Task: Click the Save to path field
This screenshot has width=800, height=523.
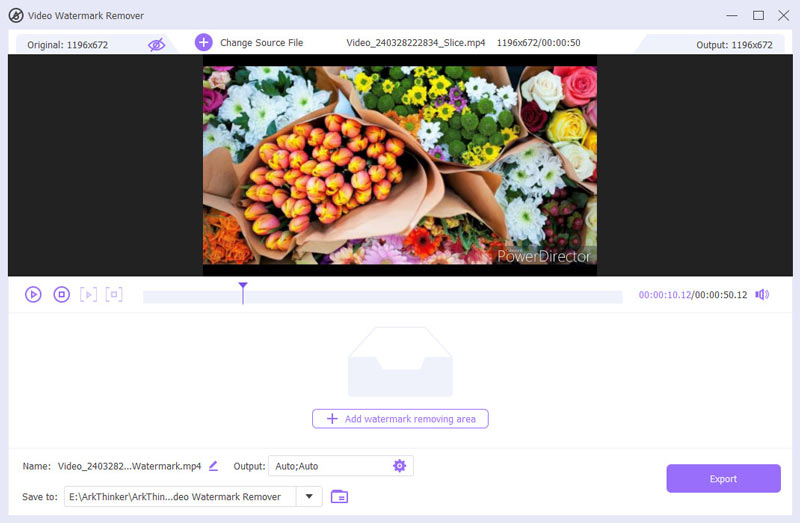Action: click(180, 496)
